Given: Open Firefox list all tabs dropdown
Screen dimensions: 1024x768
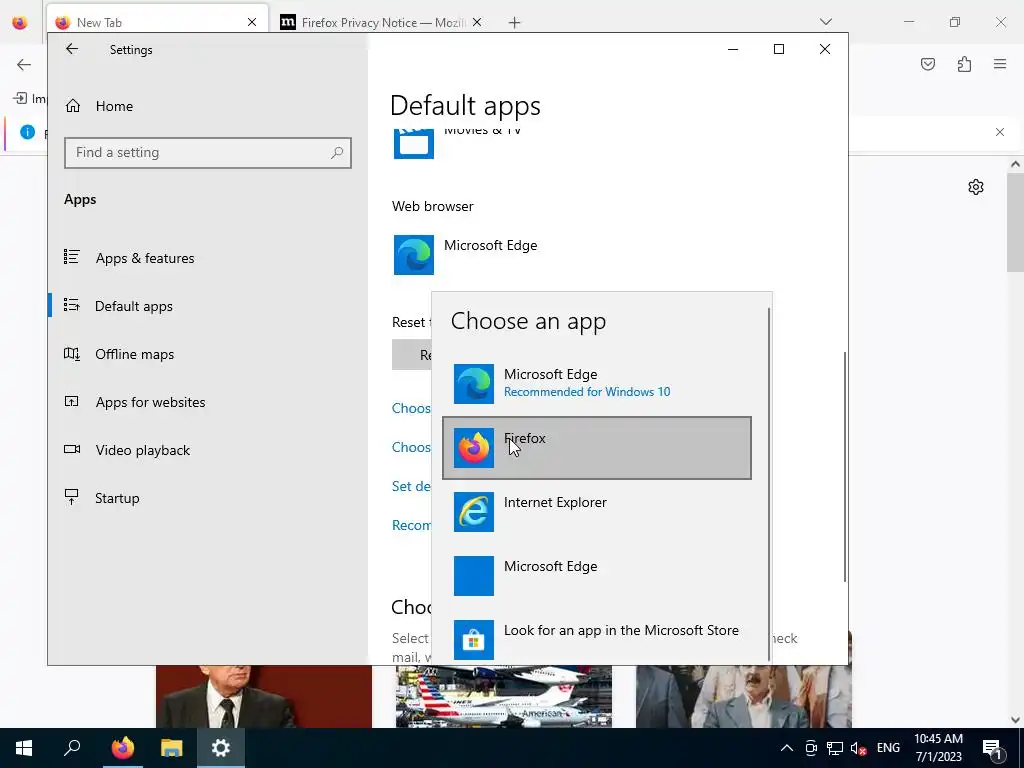Looking at the screenshot, I should coord(825,22).
